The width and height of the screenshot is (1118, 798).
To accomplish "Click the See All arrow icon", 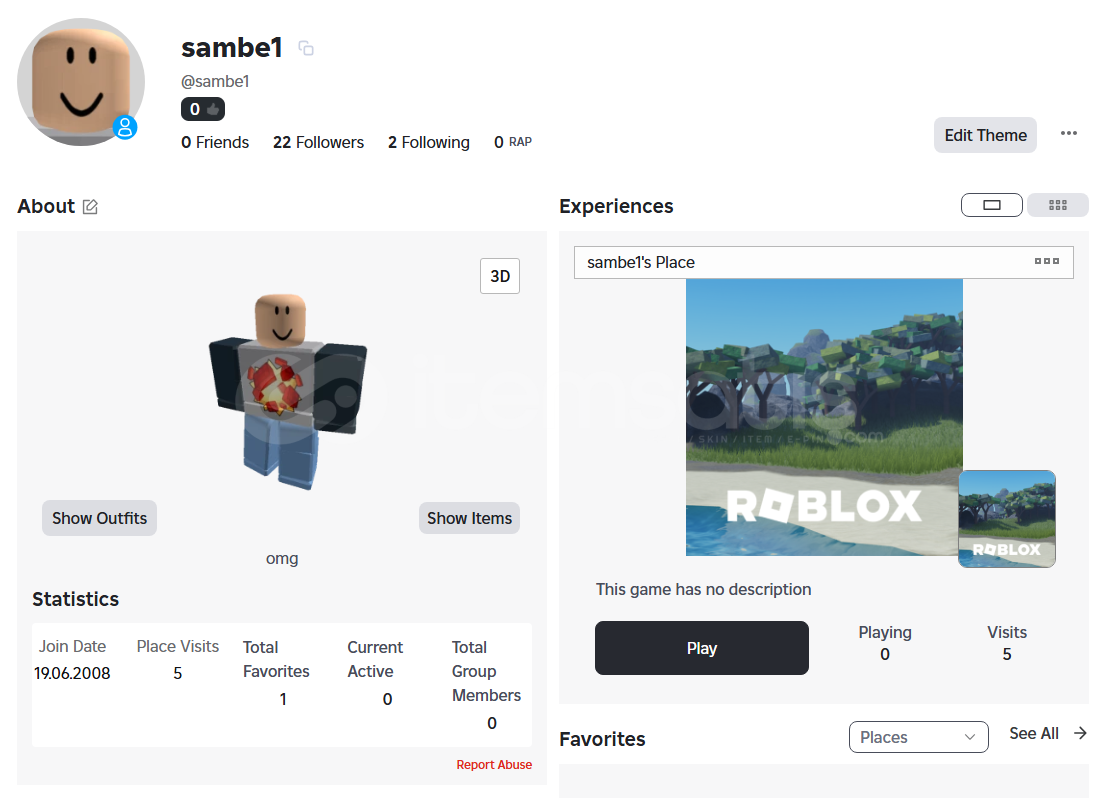I will coord(1080,733).
